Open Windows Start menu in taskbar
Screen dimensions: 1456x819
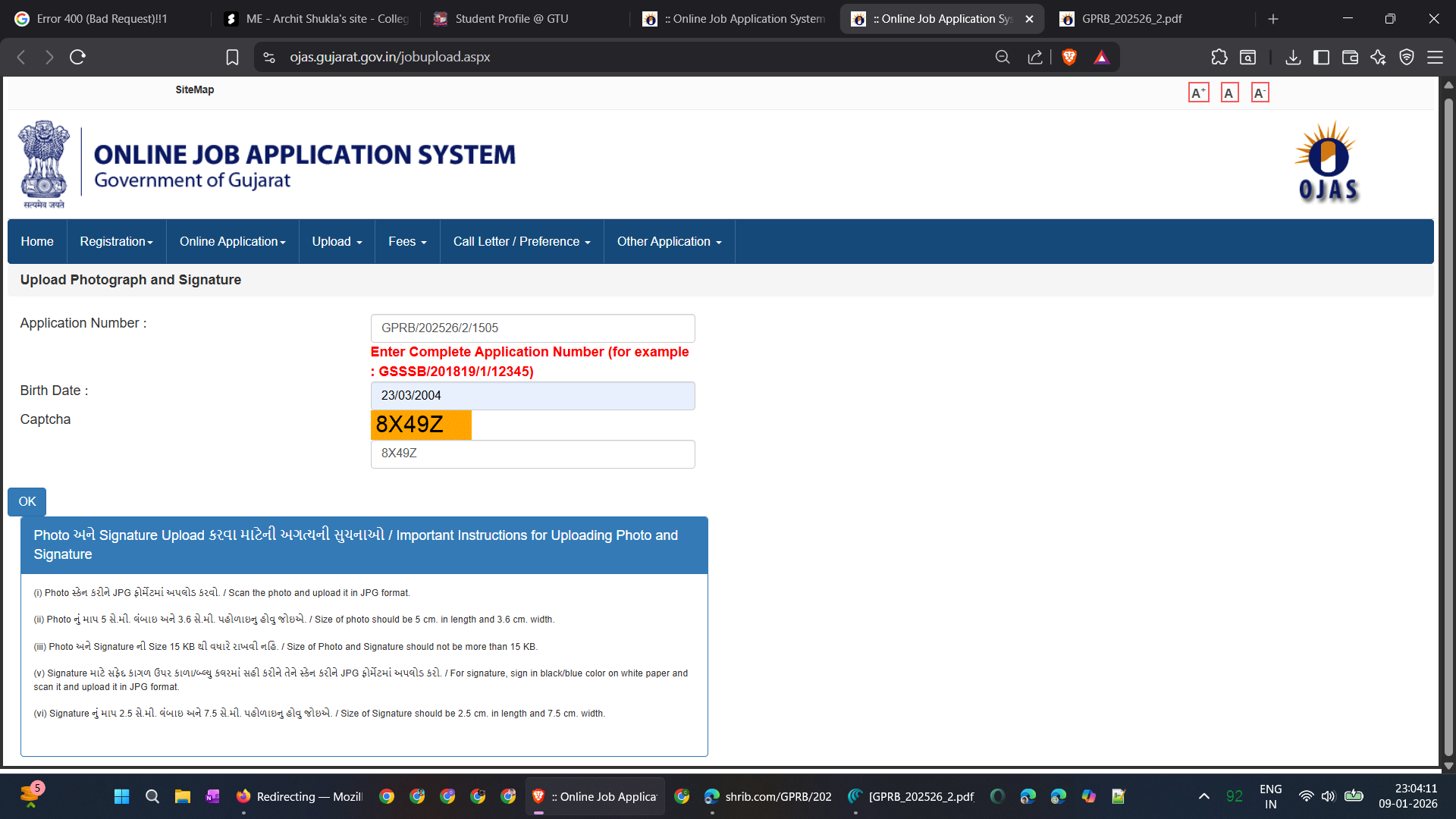point(121,796)
